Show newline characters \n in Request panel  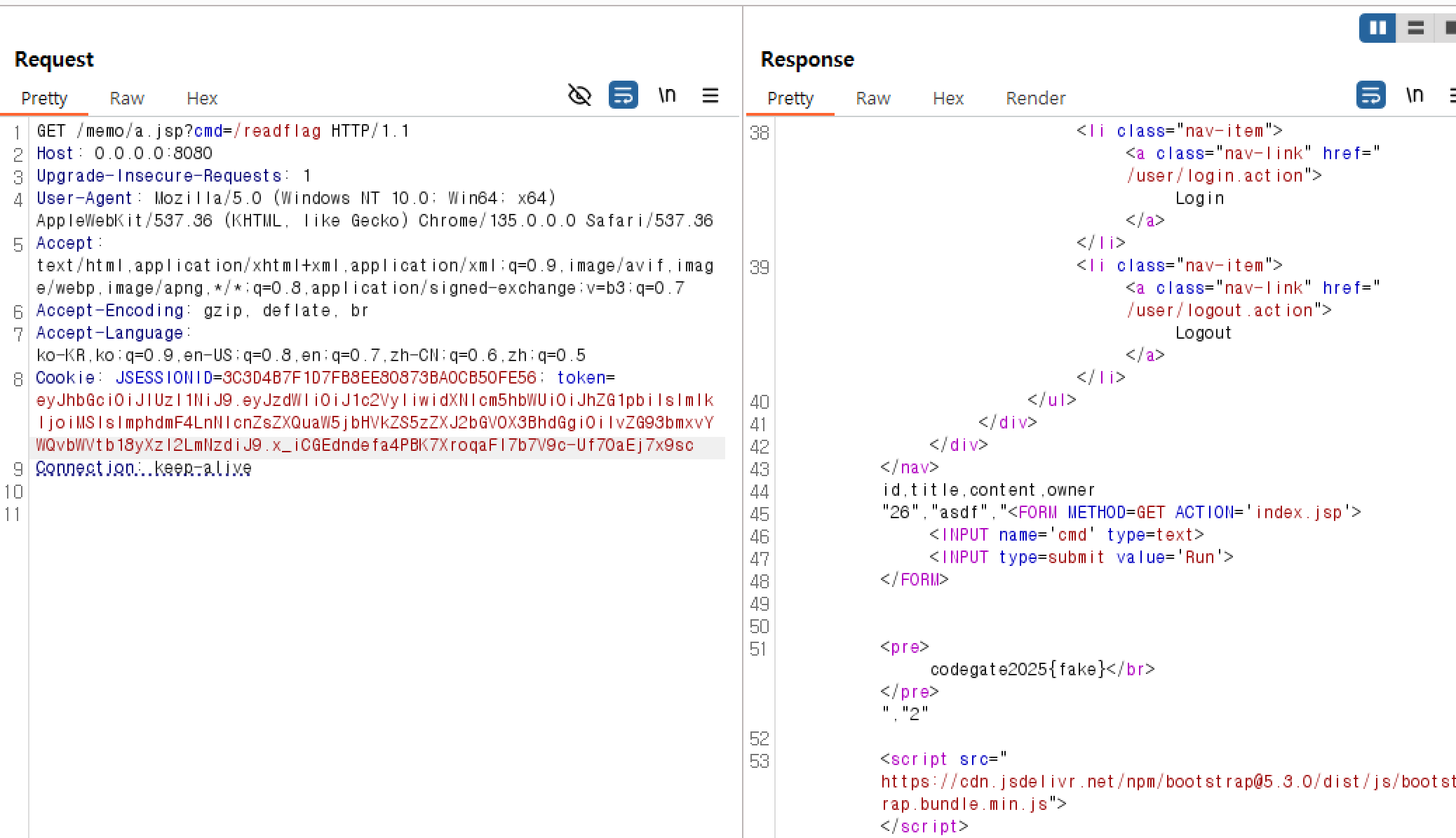(x=667, y=95)
